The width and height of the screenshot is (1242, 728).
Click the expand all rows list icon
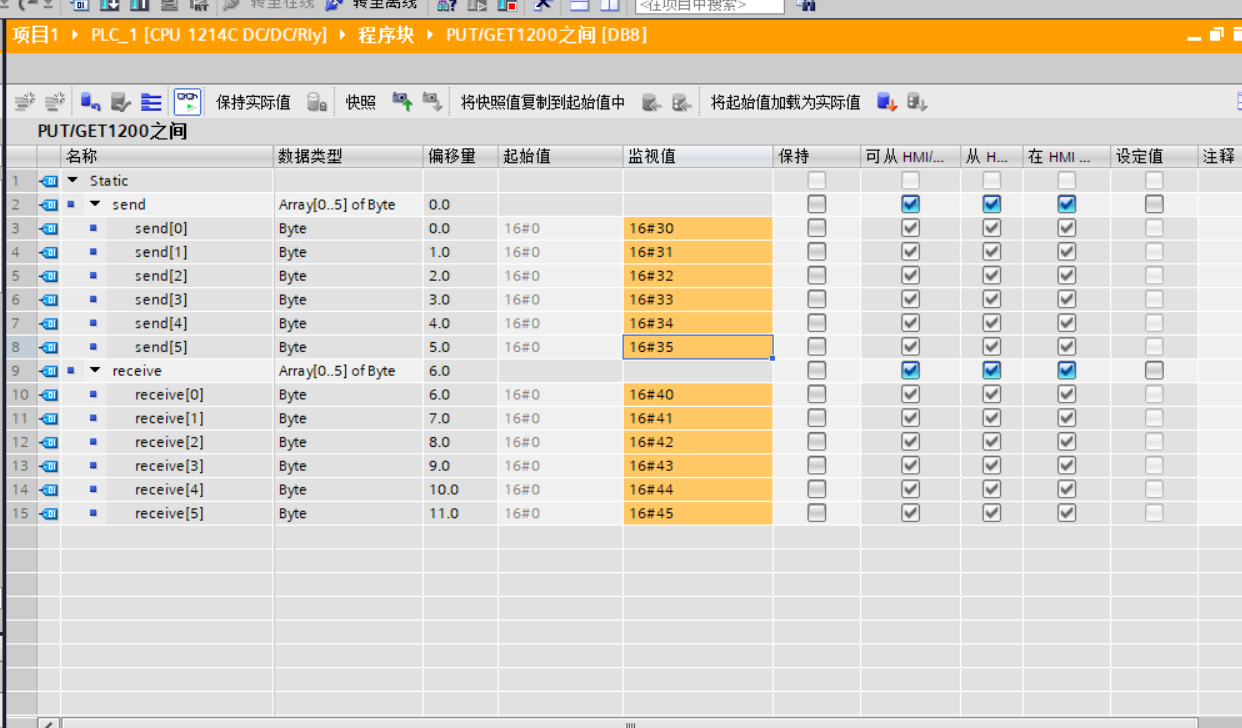pos(151,102)
